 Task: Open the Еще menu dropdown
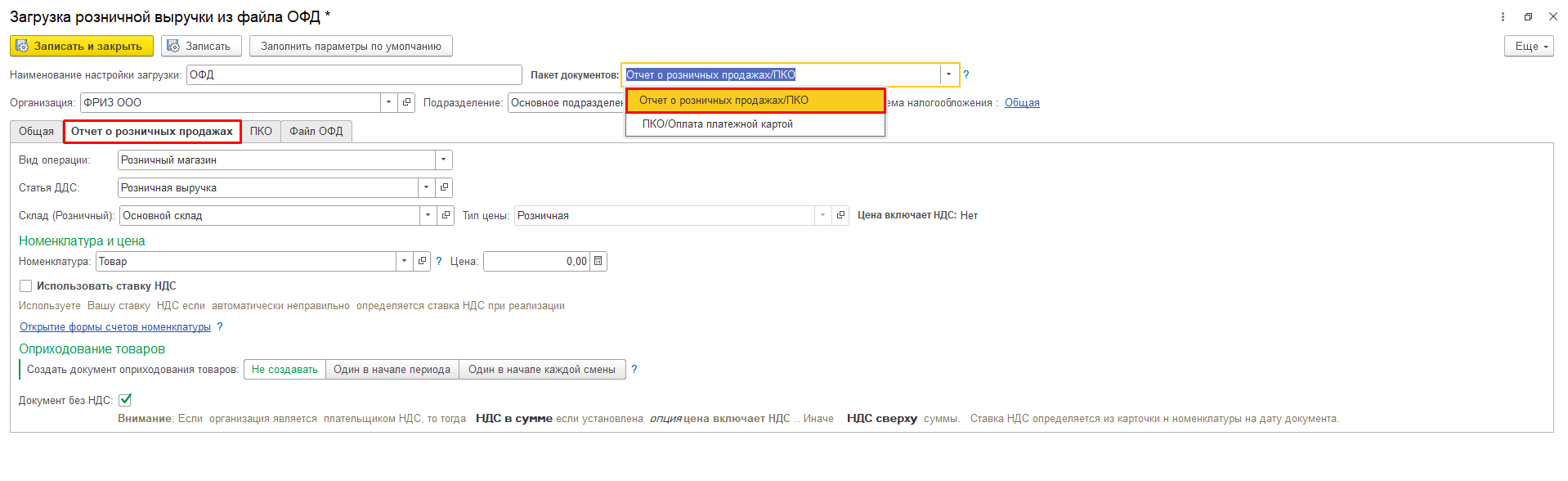click(x=1528, y=47)
